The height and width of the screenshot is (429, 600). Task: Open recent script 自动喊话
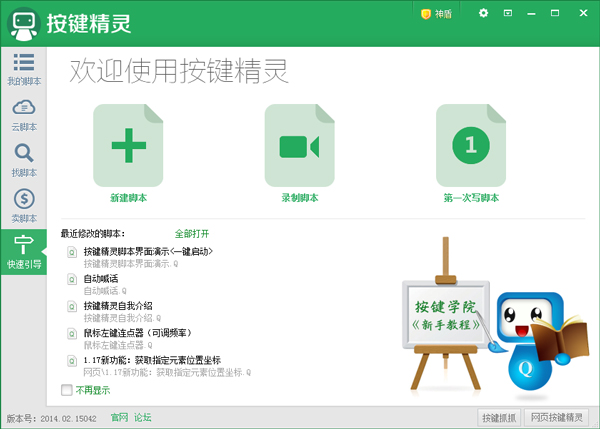[x=101, y=279]
